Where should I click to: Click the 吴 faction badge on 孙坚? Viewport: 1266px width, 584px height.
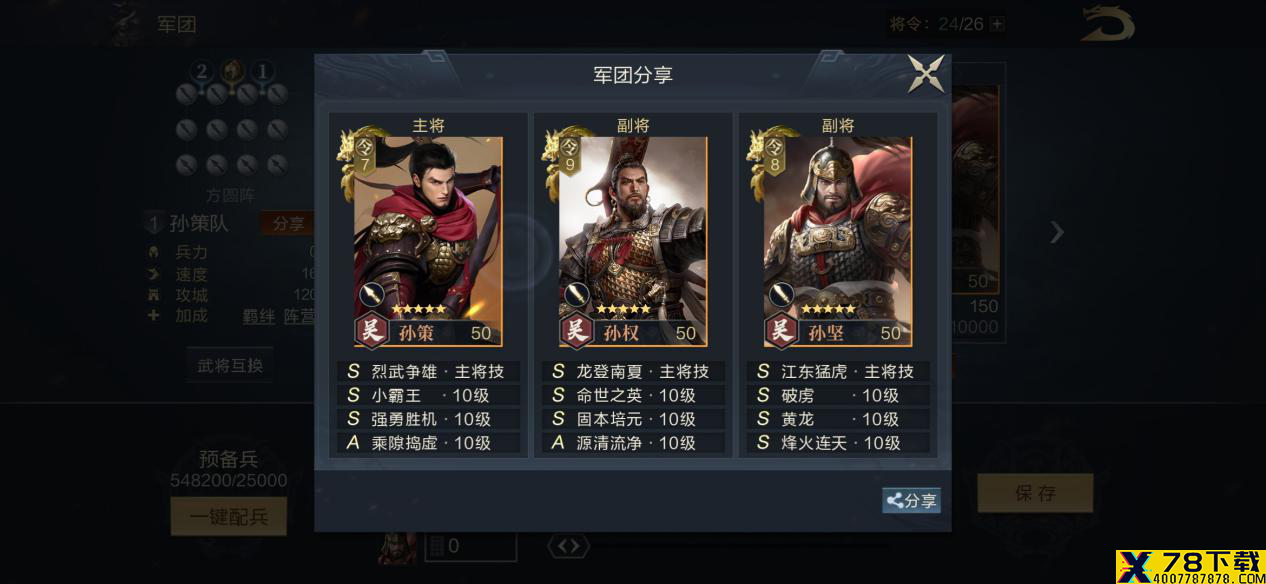[x=782, y=330]
